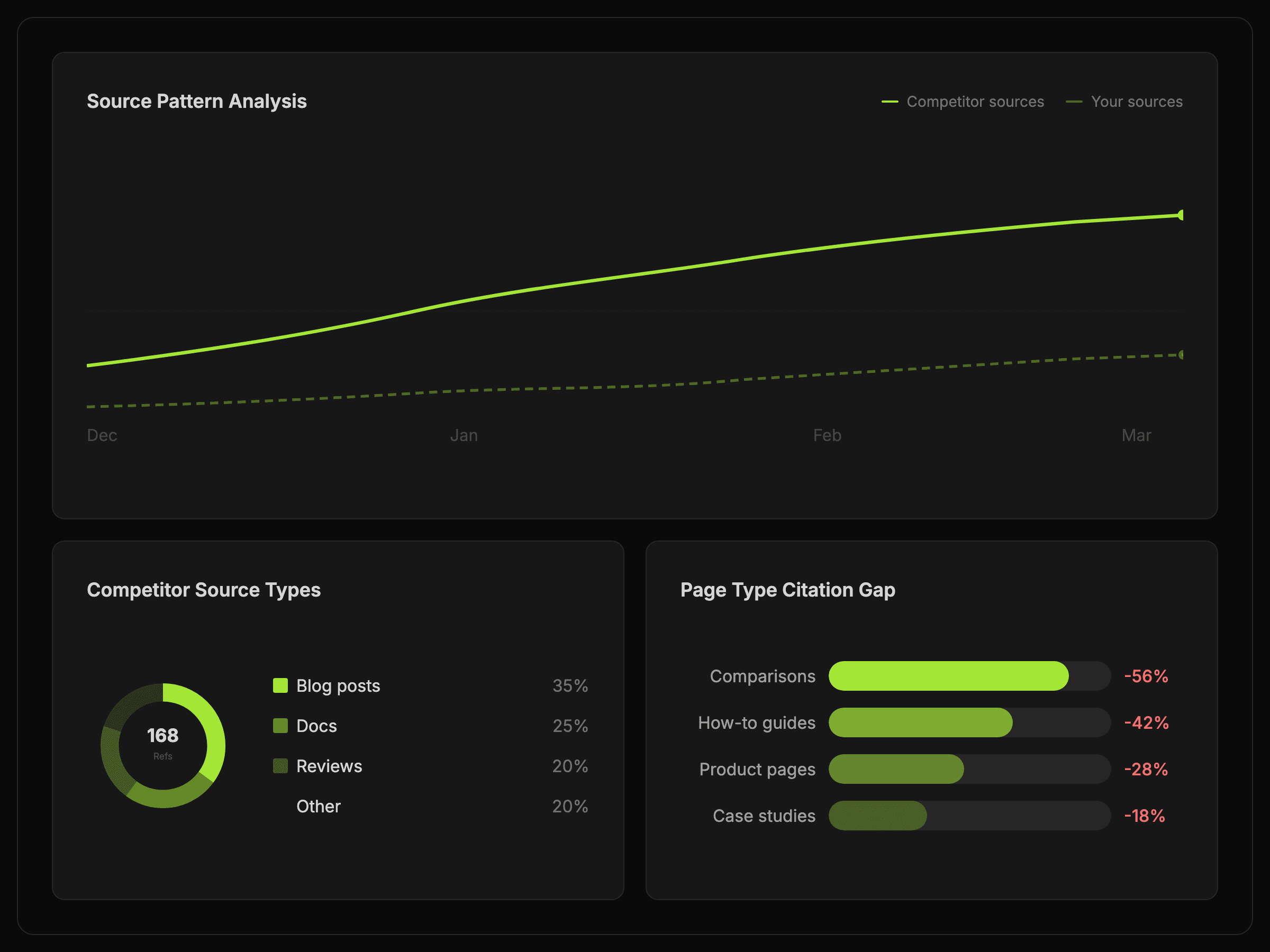Click the -56% Comparisons value

pos(1146,676)
